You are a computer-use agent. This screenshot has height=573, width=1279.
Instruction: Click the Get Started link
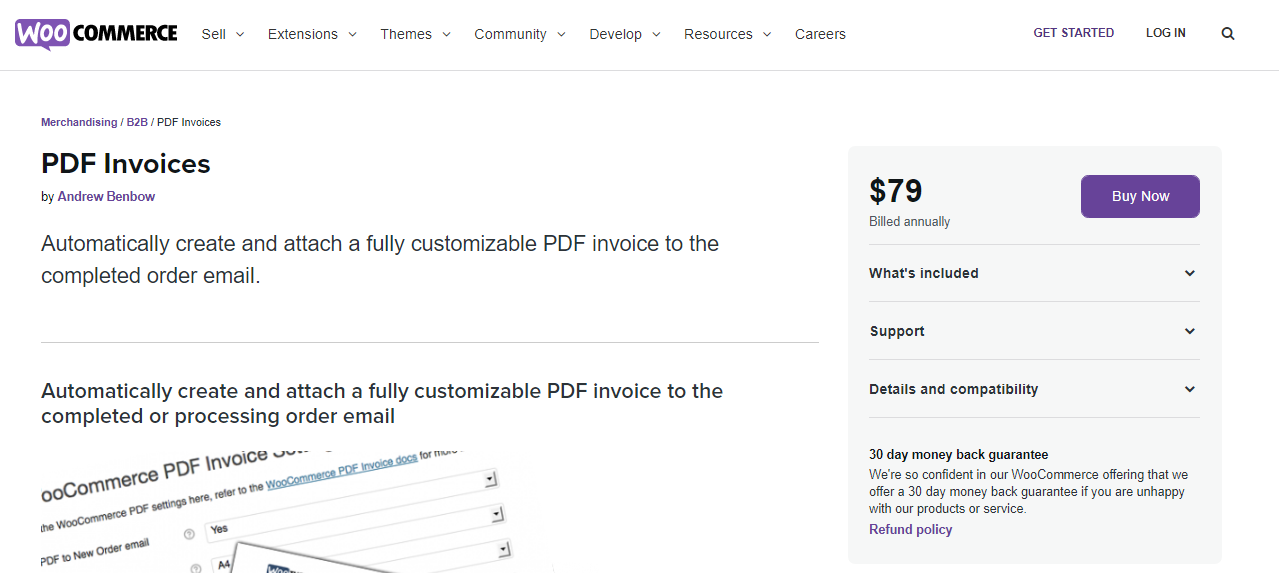[x=1073, y=33]
